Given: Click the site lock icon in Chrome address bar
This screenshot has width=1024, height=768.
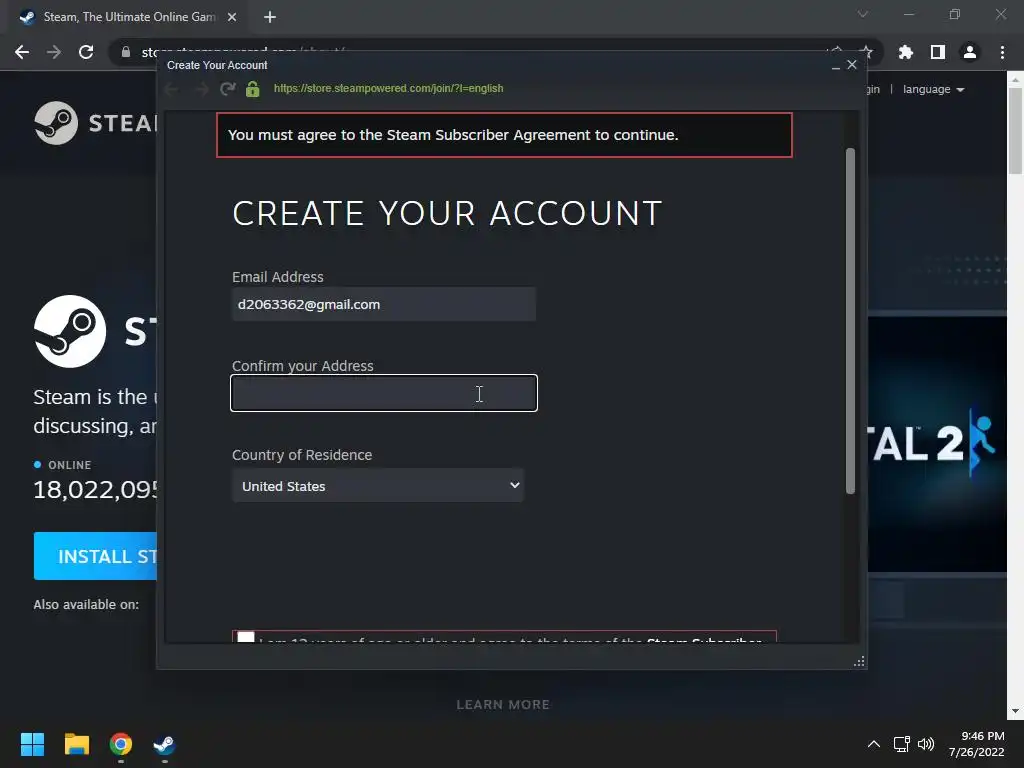Looking at the screenshot, I should pos(126,52).
